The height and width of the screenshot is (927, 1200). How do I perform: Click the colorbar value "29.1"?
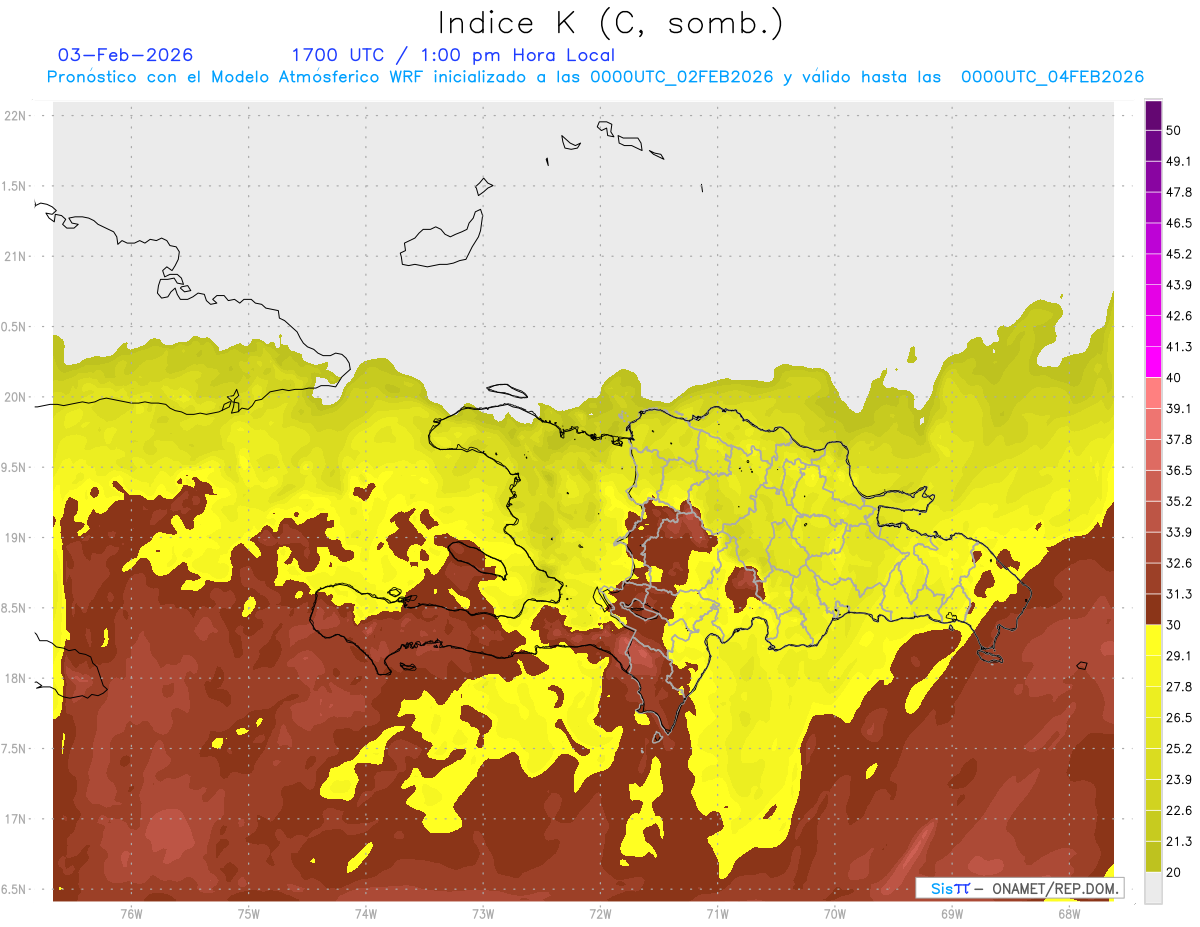click(x=1178, y=656)
